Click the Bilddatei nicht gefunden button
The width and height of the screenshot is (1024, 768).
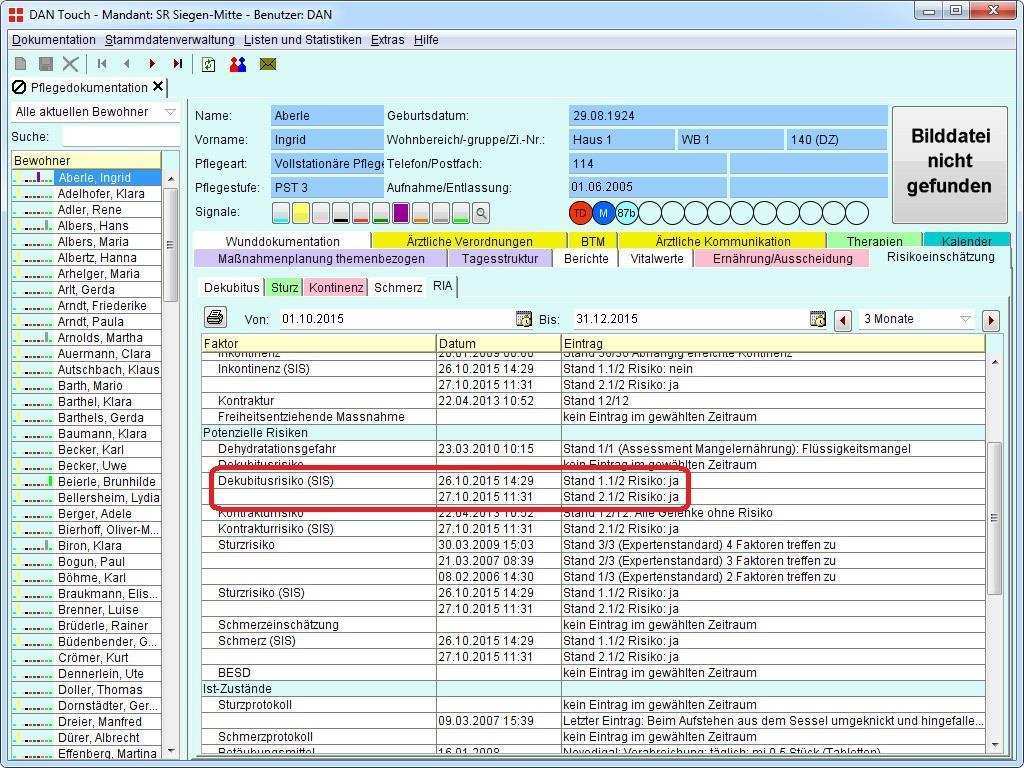coord(950,162)
